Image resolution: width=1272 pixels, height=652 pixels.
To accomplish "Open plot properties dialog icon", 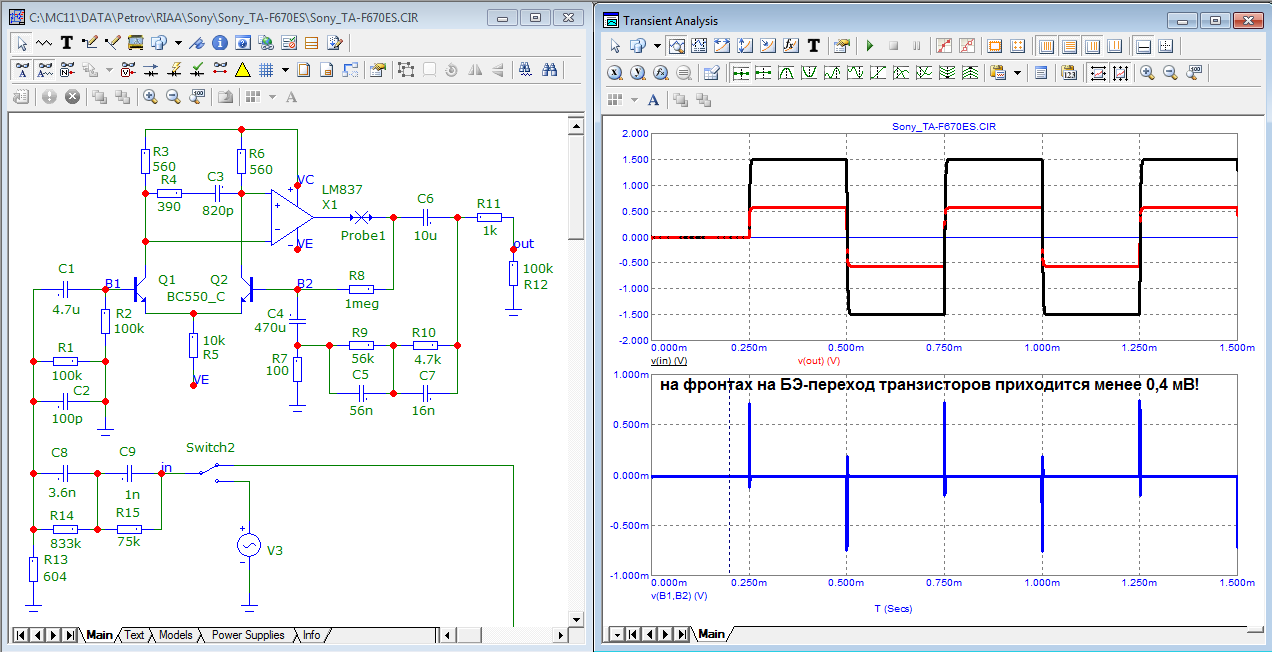I will pos(842,46).
